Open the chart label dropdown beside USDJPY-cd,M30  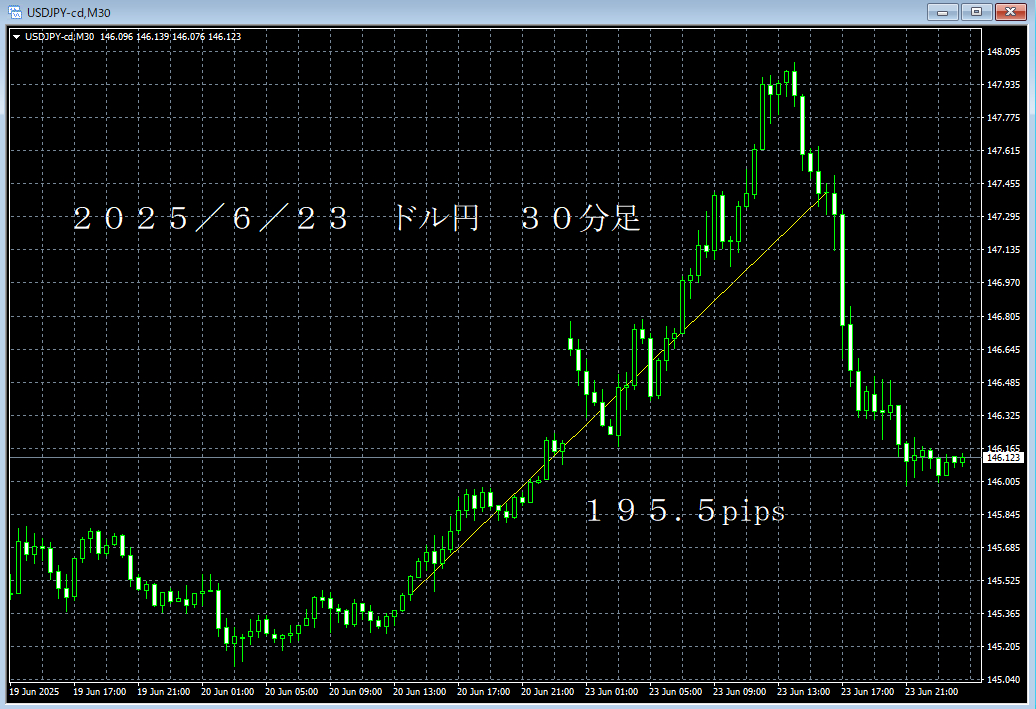click(x=18, y=35)
